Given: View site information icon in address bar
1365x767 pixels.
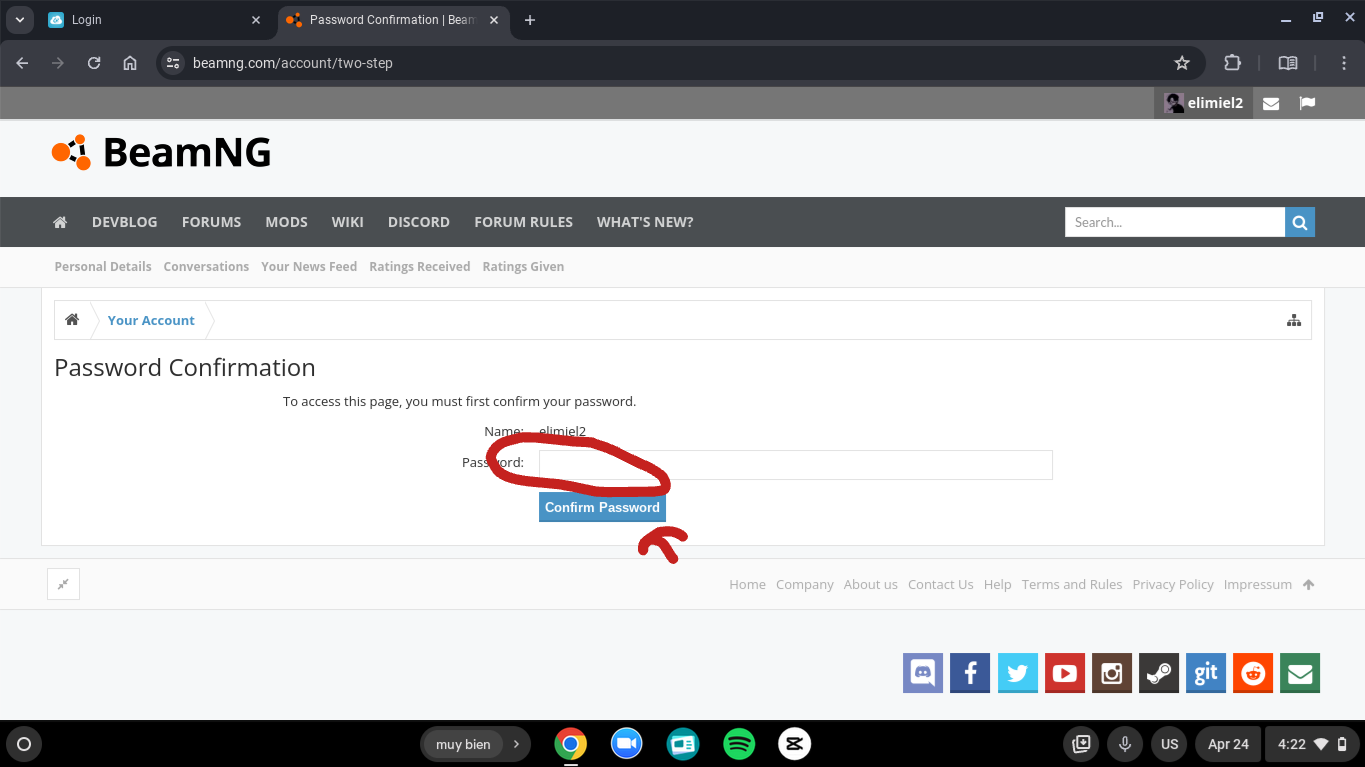Looking at the screenshot, I should [173, 63].
